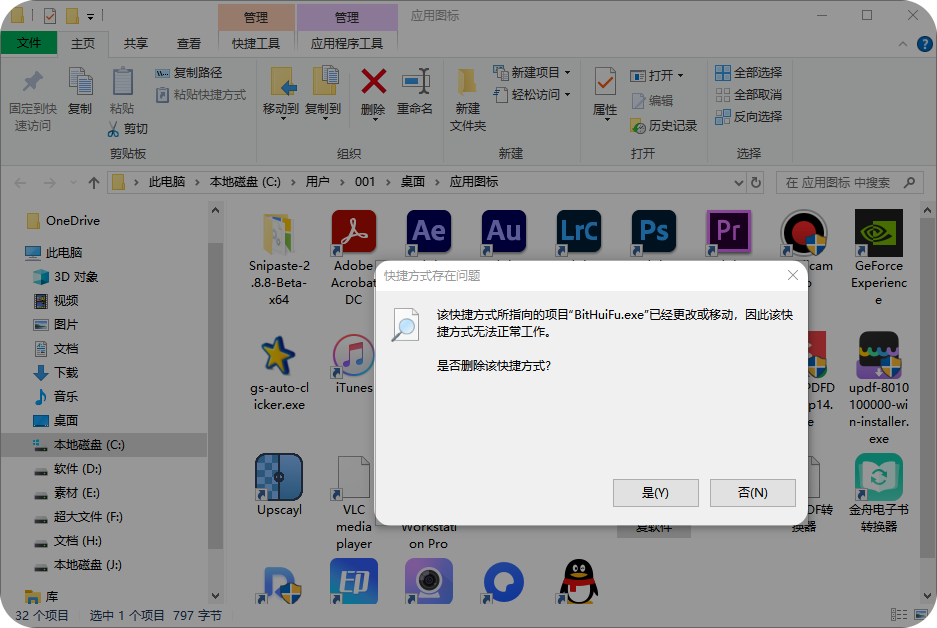The image size is (937, 628).
Task: Select the Lightroom Classic Lrc icon
Action: point(578,232)
